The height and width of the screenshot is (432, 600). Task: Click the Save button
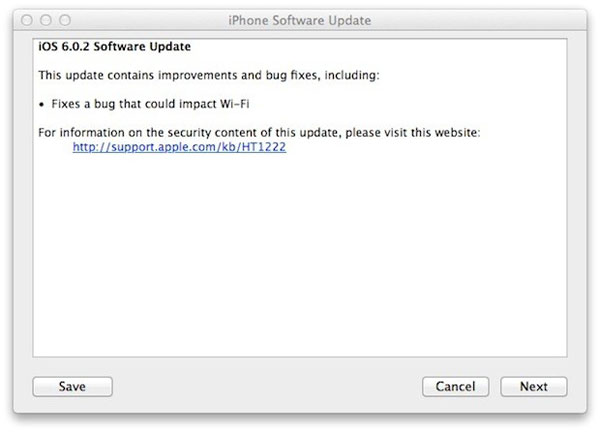[72, 386]
